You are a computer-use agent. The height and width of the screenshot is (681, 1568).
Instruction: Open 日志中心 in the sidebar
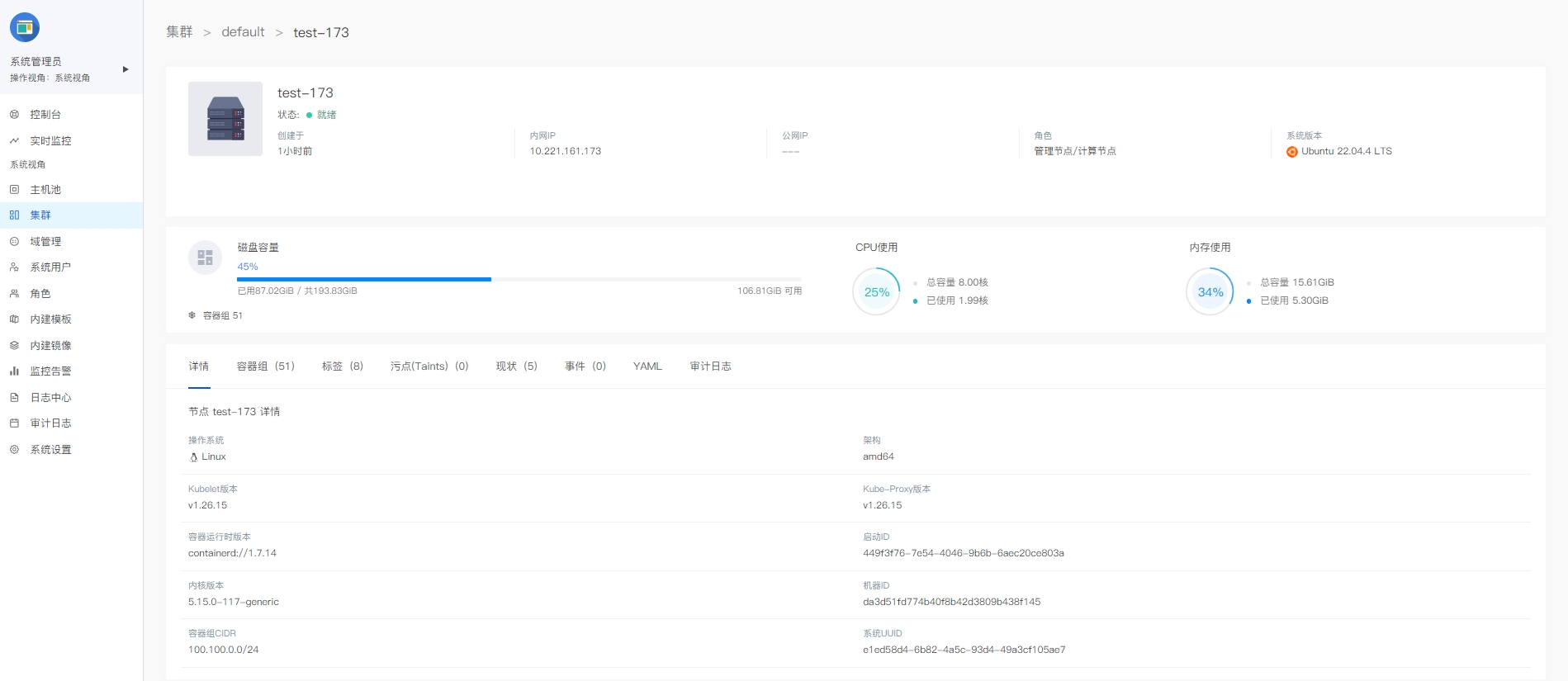click(x=50, y=398)
